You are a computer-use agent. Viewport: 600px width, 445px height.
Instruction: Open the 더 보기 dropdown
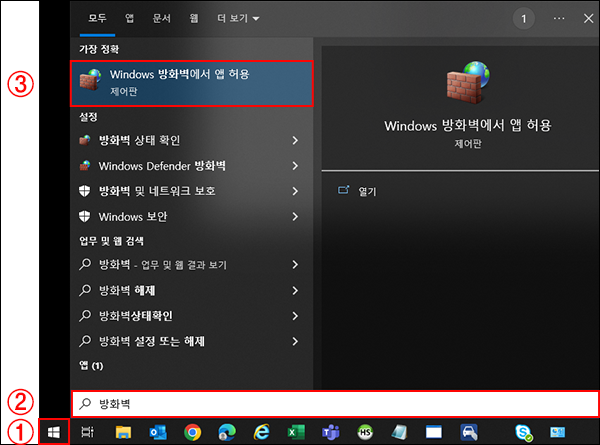click(x=238, y=18)
